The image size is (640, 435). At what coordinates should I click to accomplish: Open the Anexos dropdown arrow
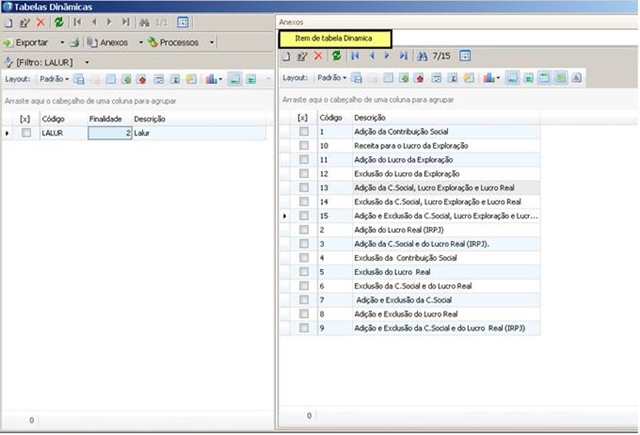click(x=141, y=42)
